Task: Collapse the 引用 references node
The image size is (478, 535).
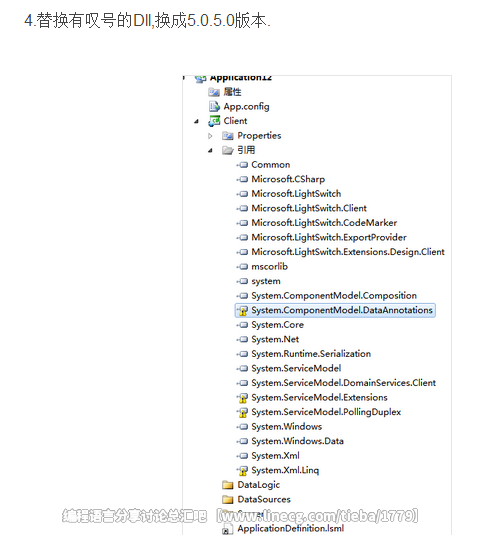Action: 210,150
